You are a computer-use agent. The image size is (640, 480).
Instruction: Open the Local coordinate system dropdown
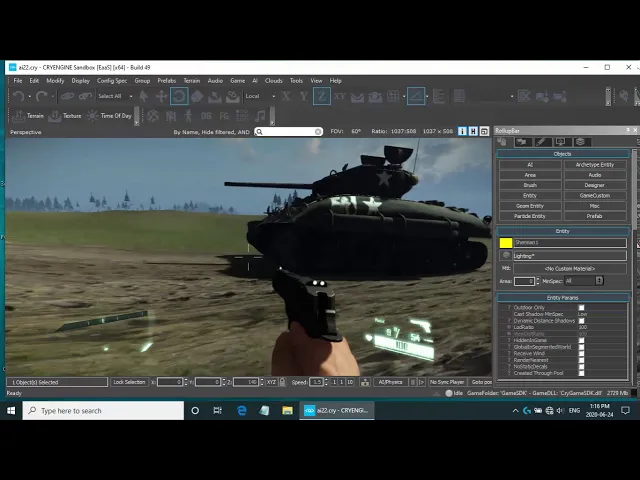(260, 96)
